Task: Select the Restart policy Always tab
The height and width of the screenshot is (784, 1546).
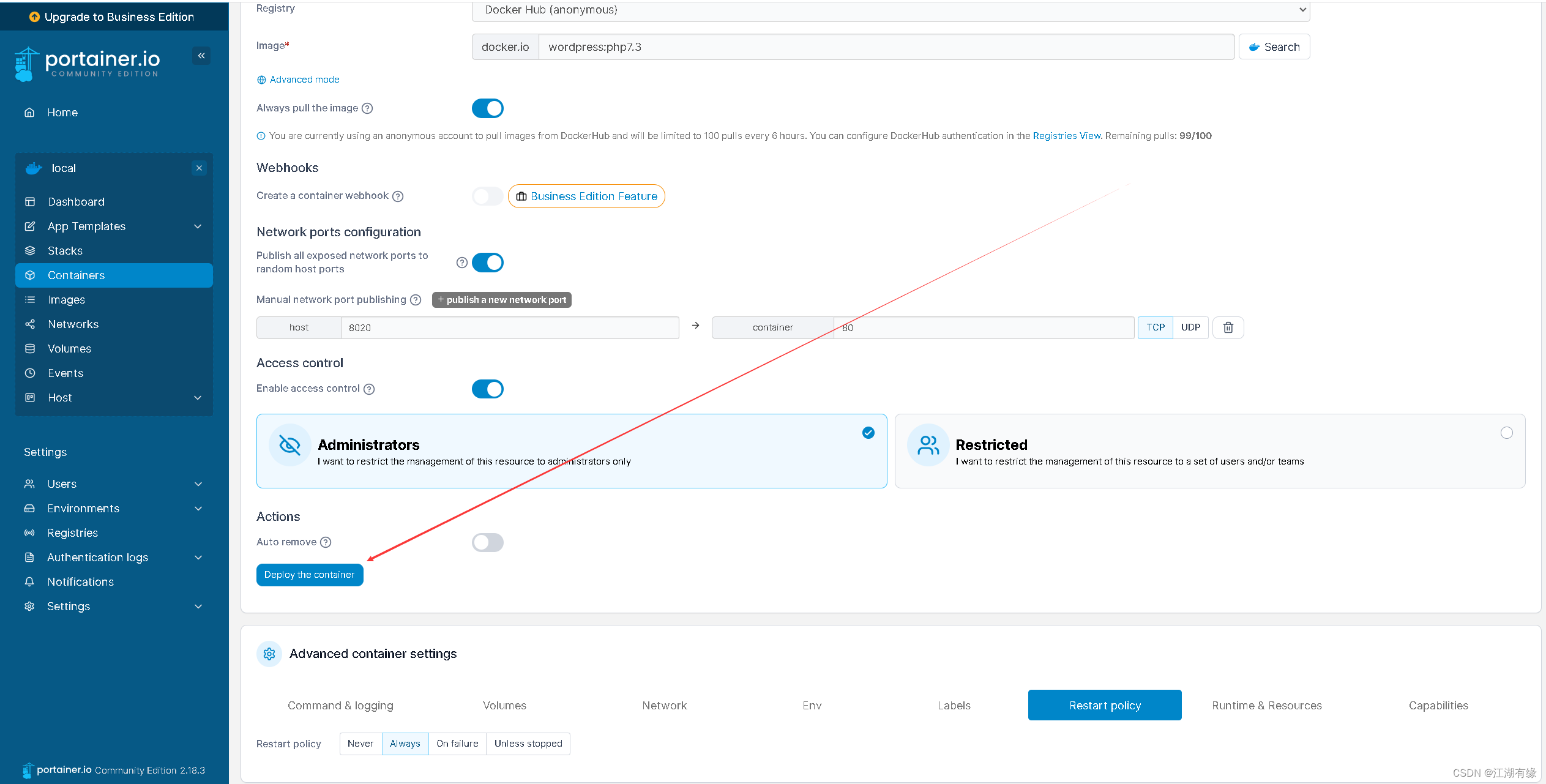Action: [403, 743]
